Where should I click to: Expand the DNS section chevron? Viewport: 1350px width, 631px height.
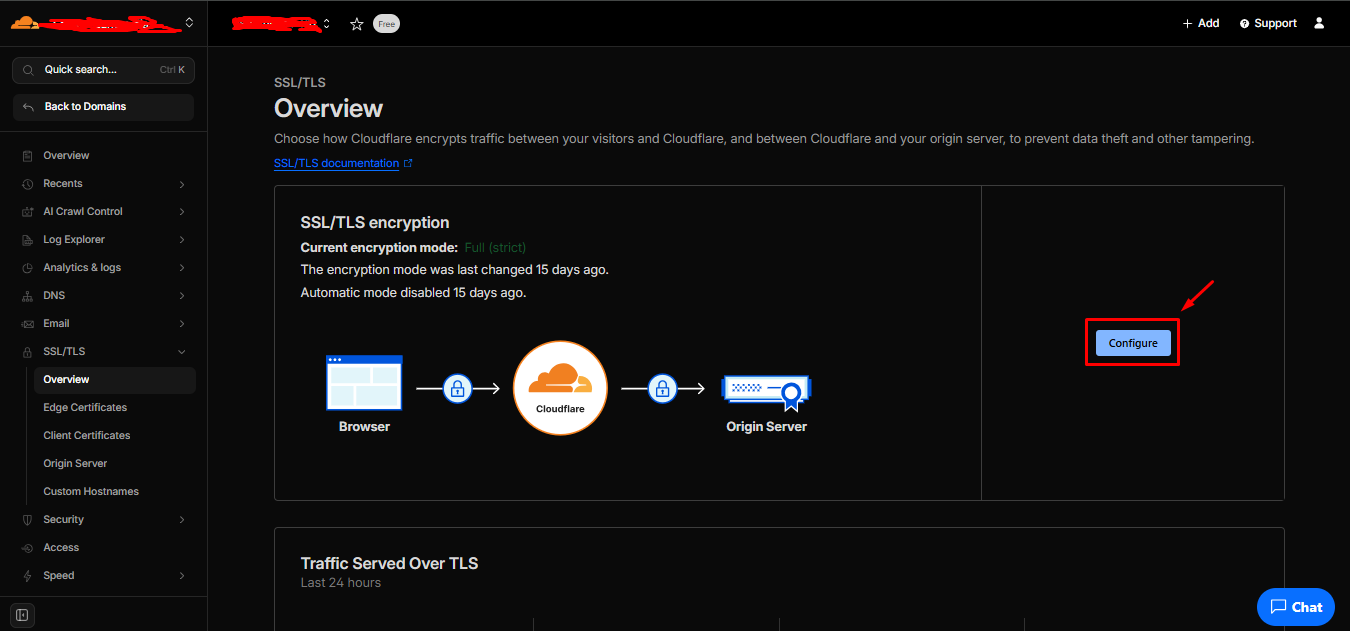coord(182,296)
